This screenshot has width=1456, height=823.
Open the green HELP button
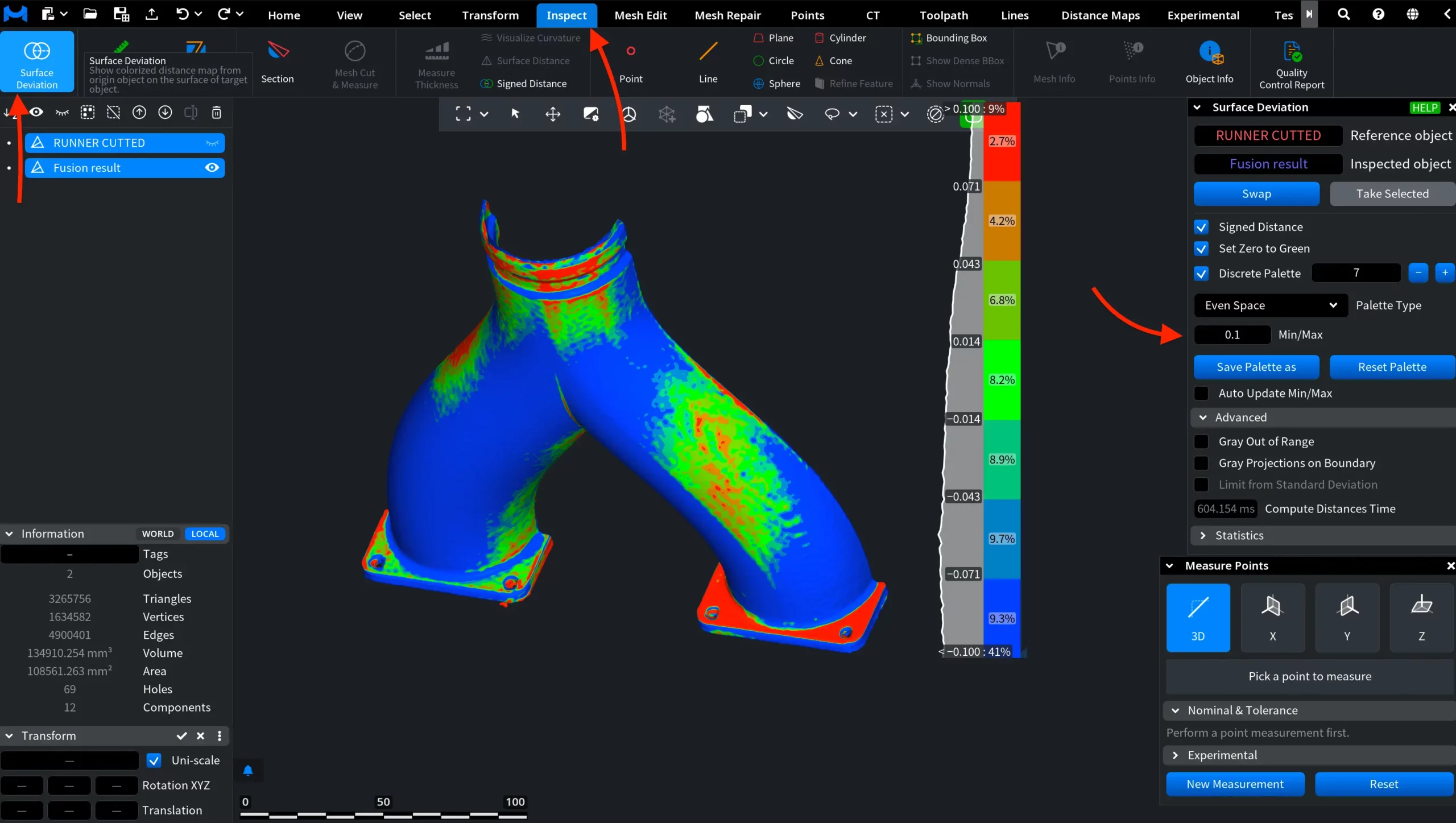point(1425,107)
